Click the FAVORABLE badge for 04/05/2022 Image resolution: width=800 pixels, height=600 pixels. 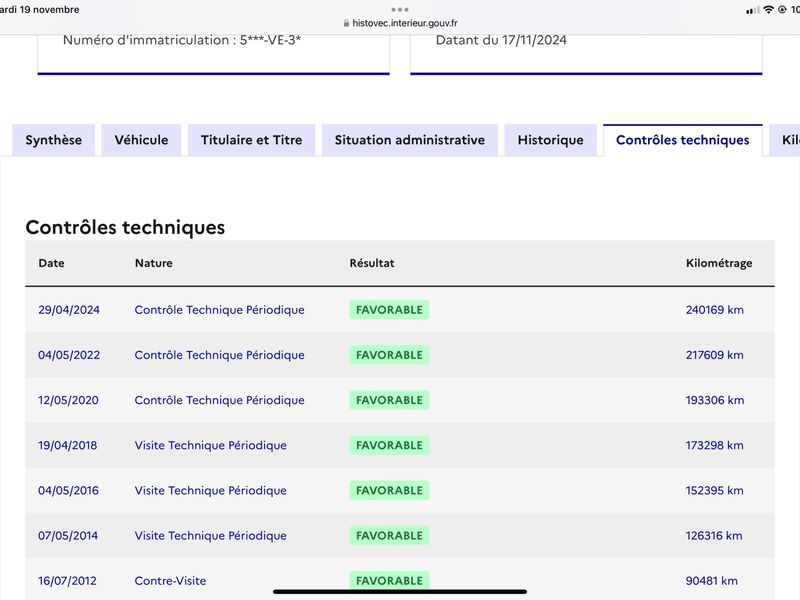coord(389,355)
